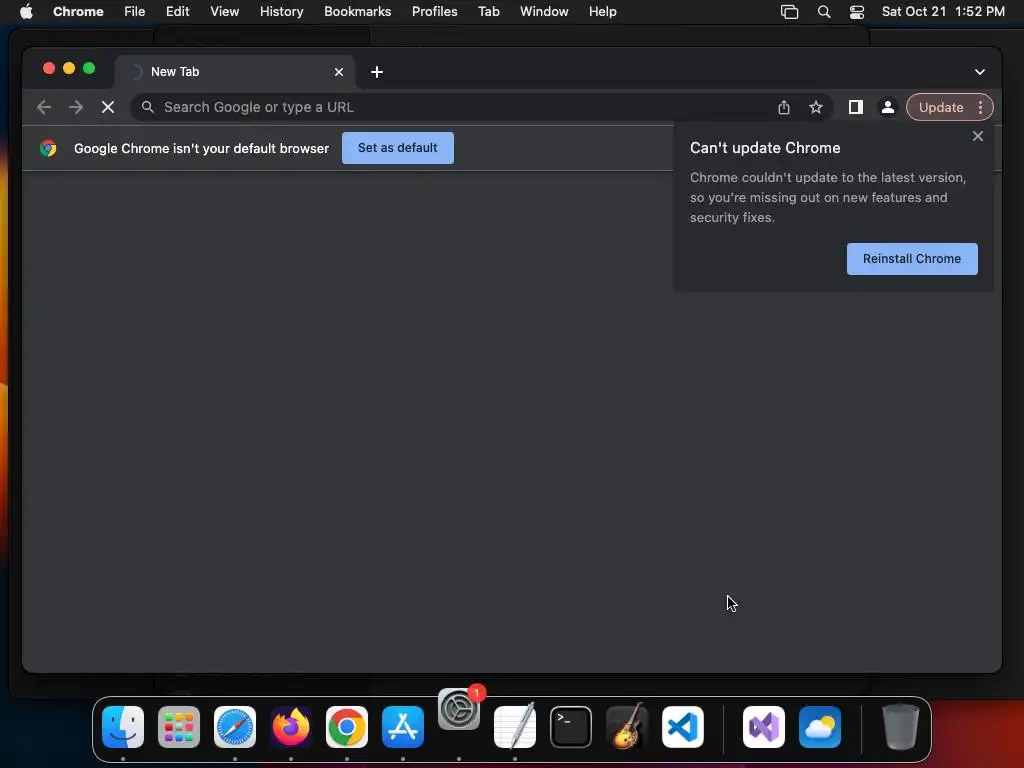Open Finder from the Dock
This screenshot has height=768, width=1024.
(123, 727)
